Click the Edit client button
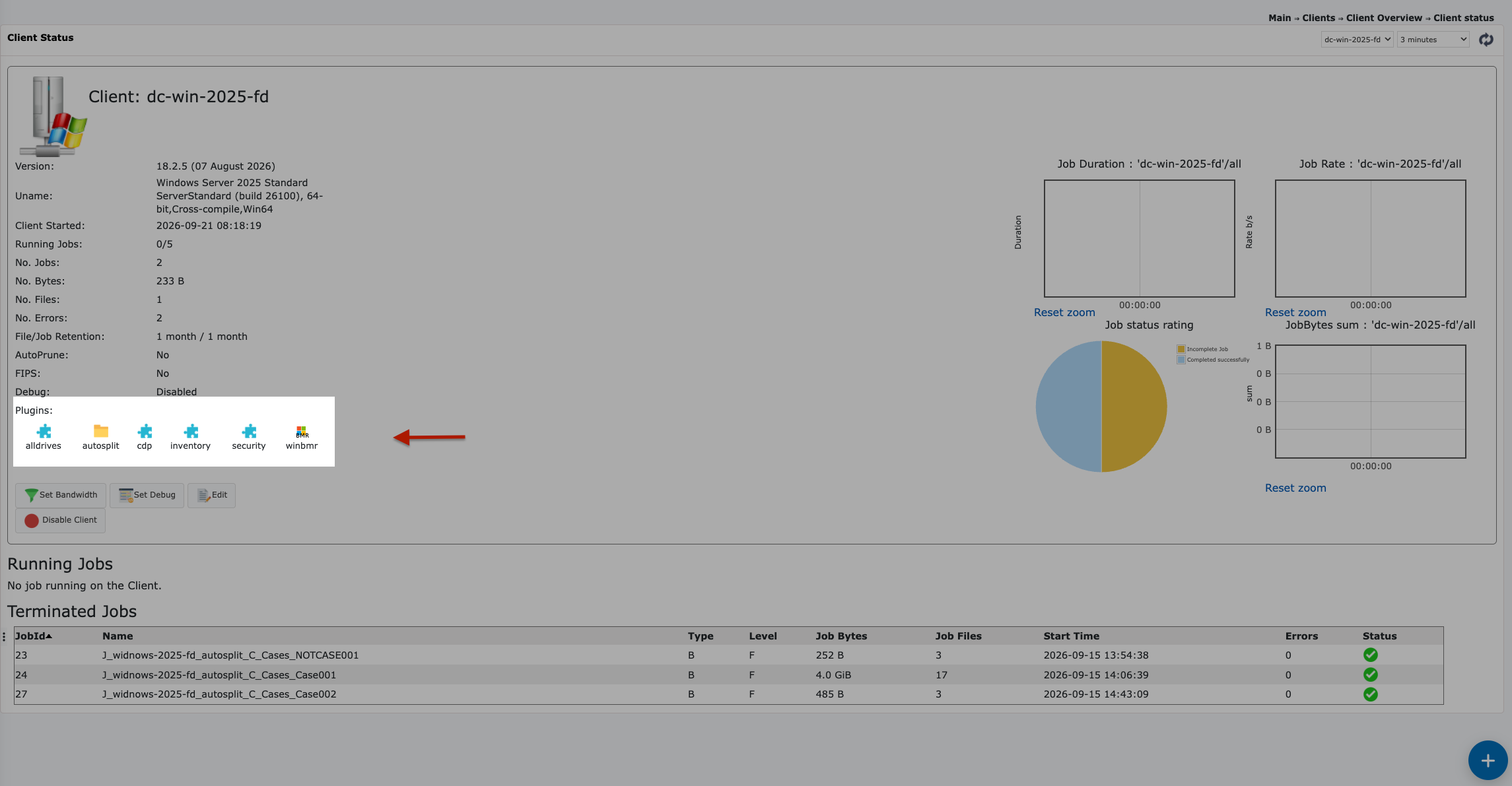The image size is (1512, 786). [211, 495]
